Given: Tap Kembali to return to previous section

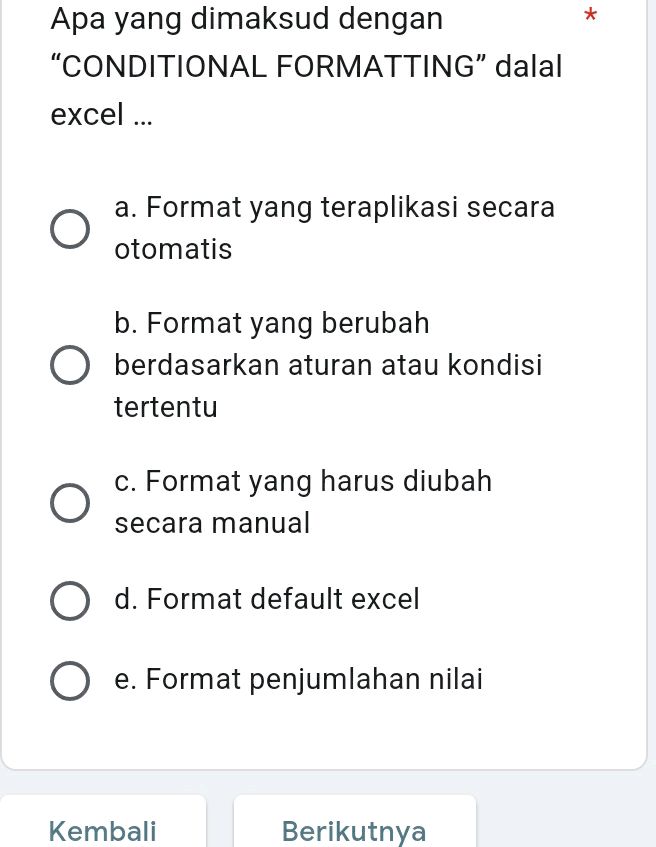Looking at the screenshot, I should pos(103,831).
